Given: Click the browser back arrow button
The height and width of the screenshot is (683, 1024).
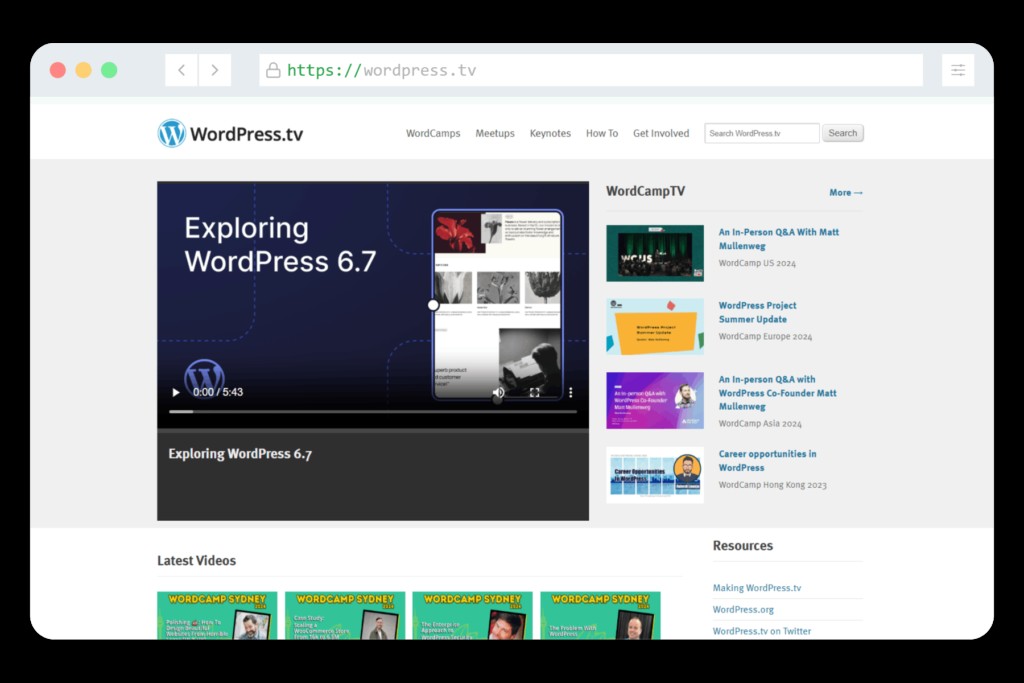Looking at the screenshot, I should coord(182,70).
